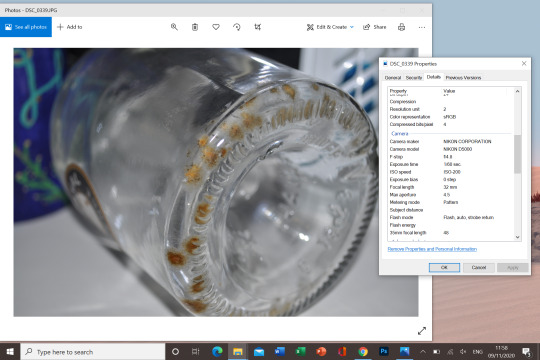Show hidden system tray icons chevron
Screen dimensions: 540x360
click(x=423, y=351)
